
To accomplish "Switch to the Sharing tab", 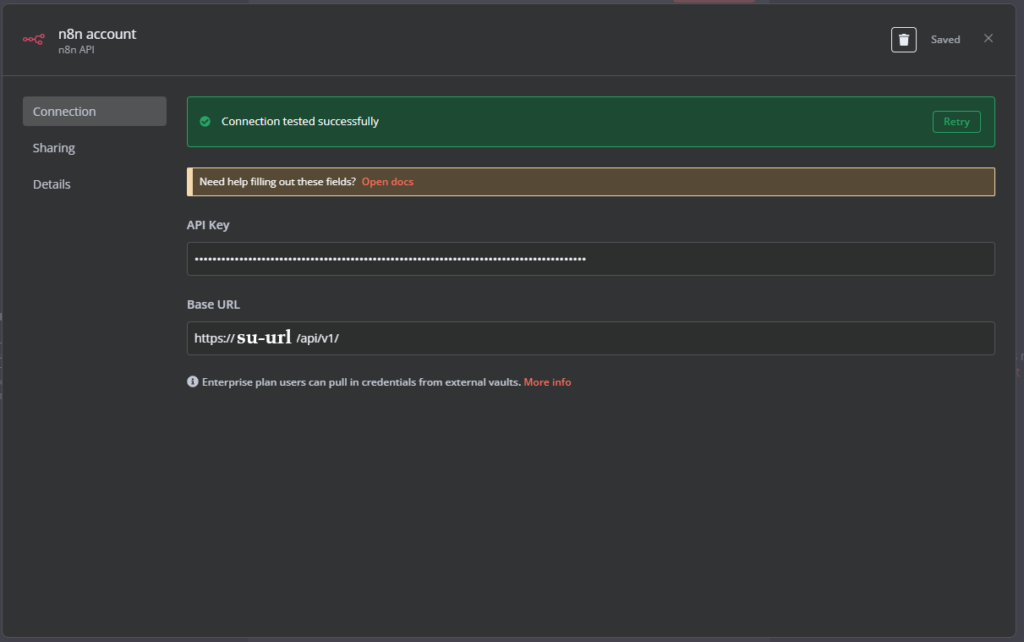I will (x=54, y=148).
